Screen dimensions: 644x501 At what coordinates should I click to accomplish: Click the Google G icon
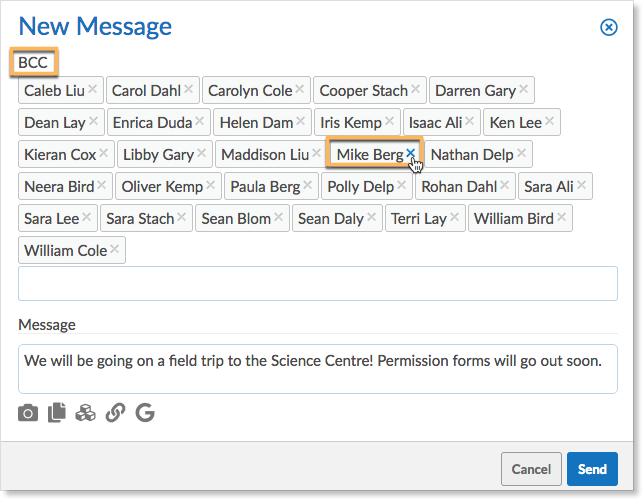tap(145, 412)
